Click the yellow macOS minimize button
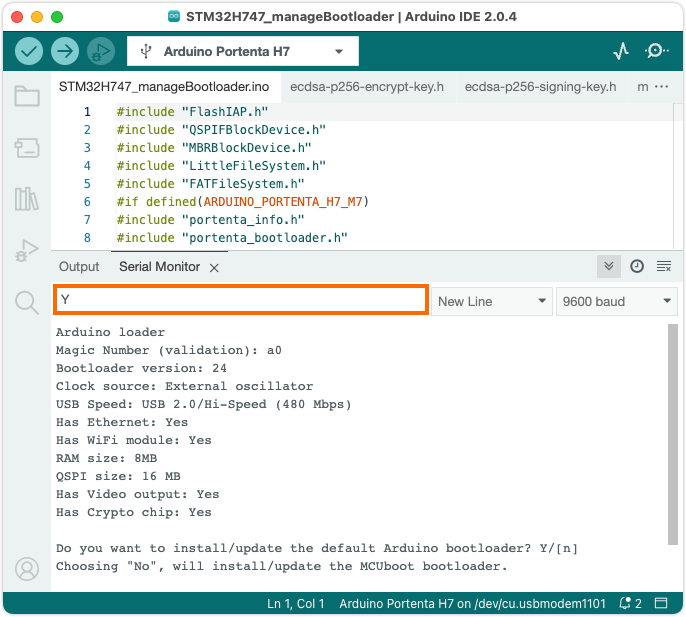The height and width of the screenshot is (617, 686). tap(37, 17)
